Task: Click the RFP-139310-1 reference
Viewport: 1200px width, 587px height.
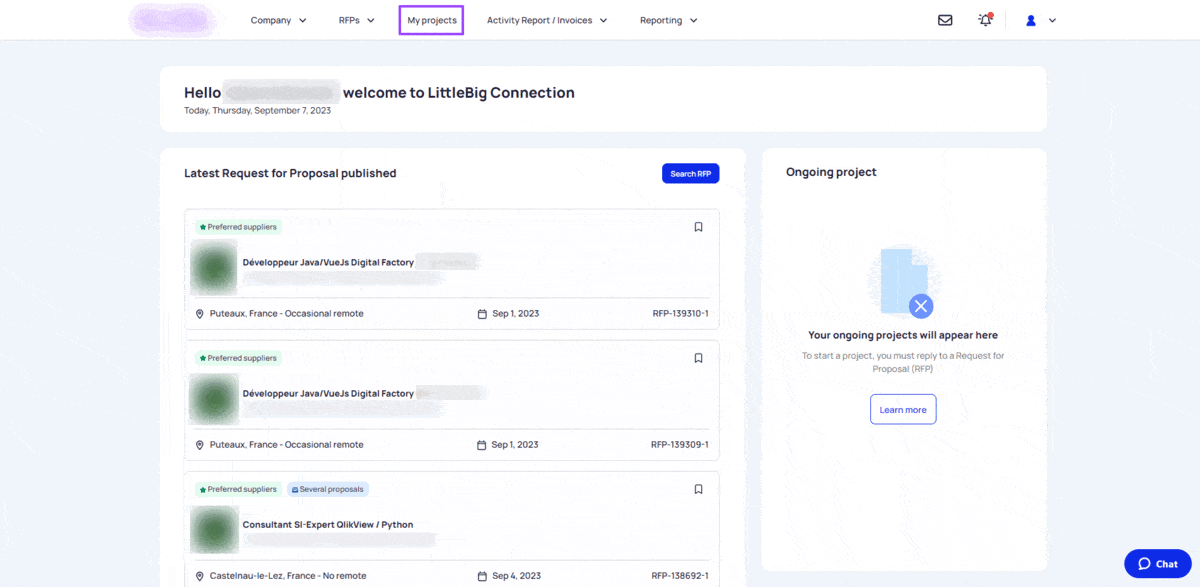Action: pos(680,314)
